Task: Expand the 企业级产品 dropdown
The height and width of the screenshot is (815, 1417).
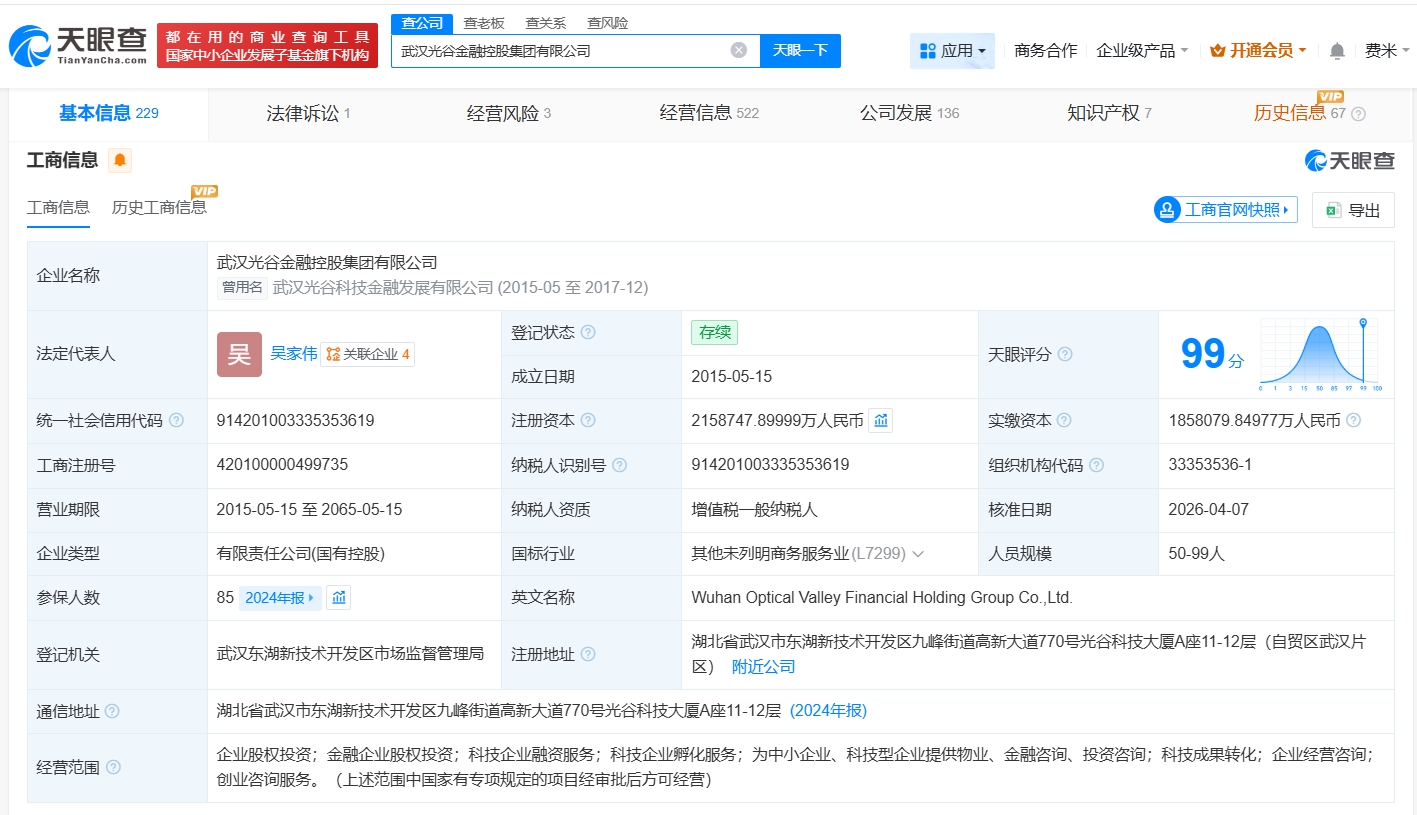Action: [x=1142, y=51]
